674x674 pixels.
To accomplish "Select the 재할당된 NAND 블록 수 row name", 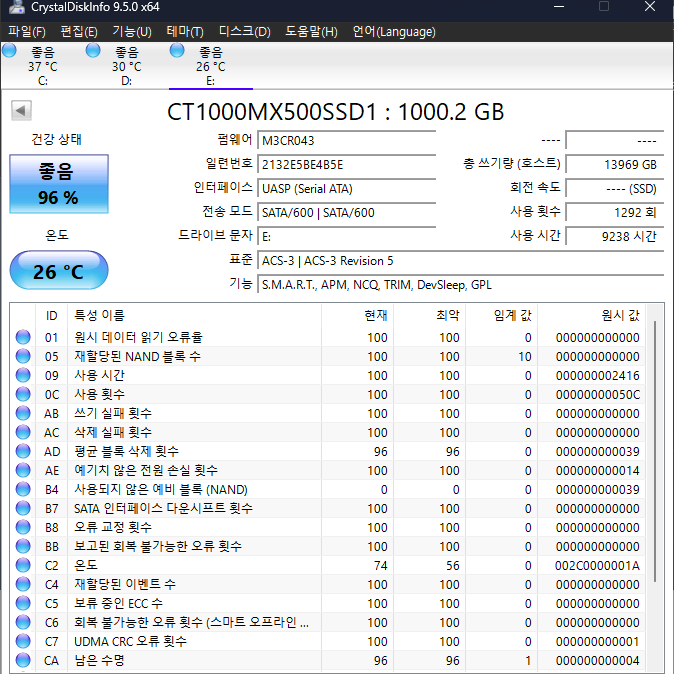I will 138,356.
